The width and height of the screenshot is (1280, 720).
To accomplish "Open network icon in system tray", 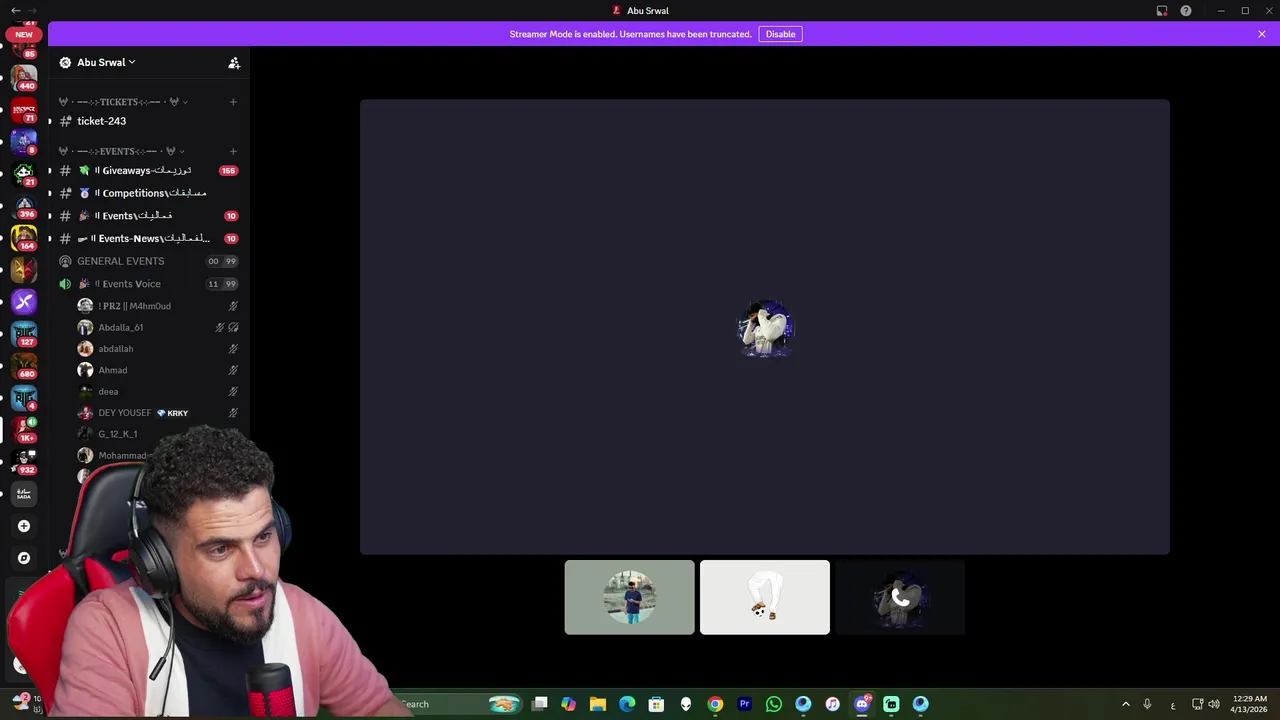I will click(1197, 704).
